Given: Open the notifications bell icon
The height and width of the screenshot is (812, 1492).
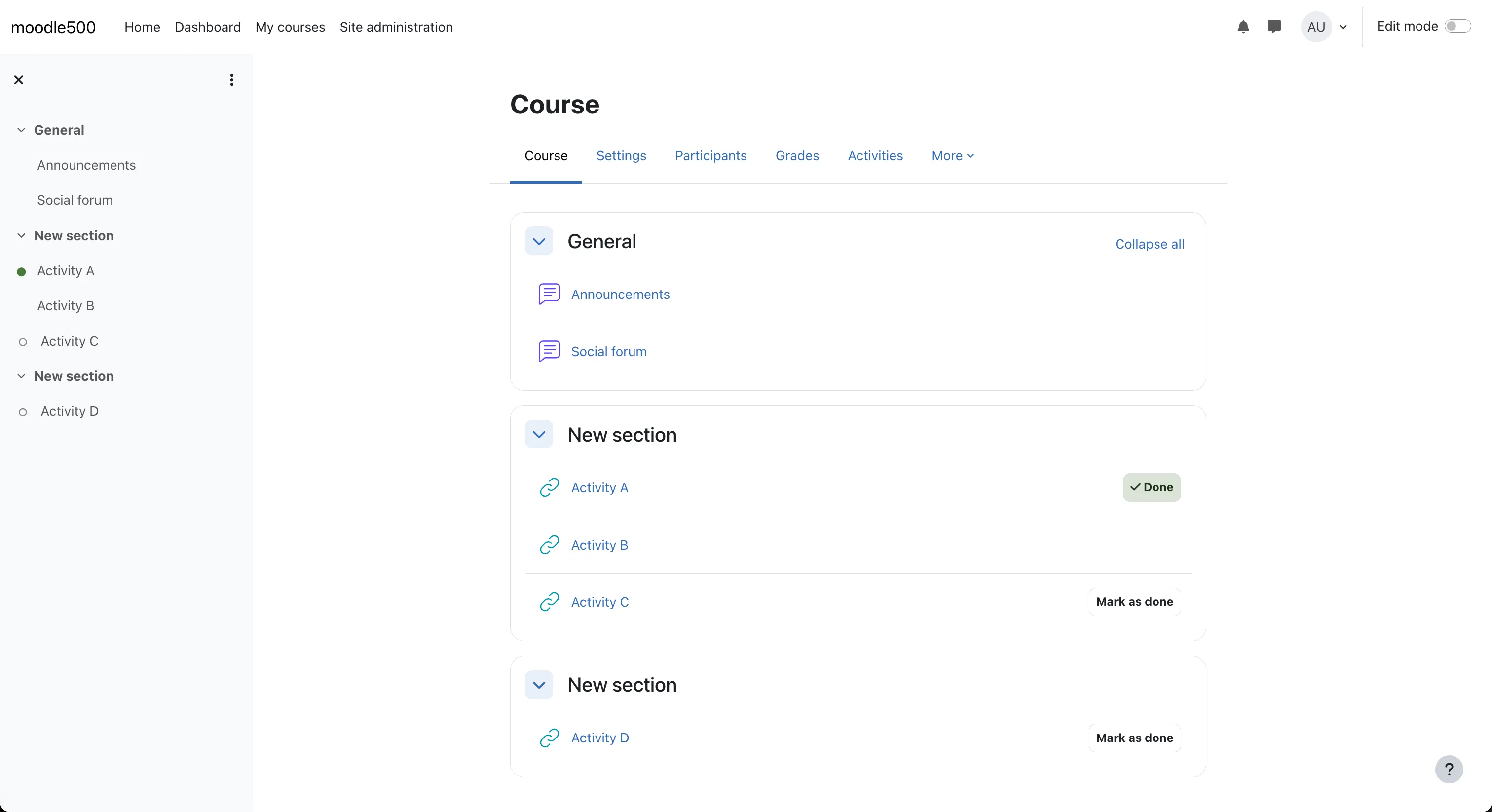Looking at the screenshot, I should (x=1243, y=27).
